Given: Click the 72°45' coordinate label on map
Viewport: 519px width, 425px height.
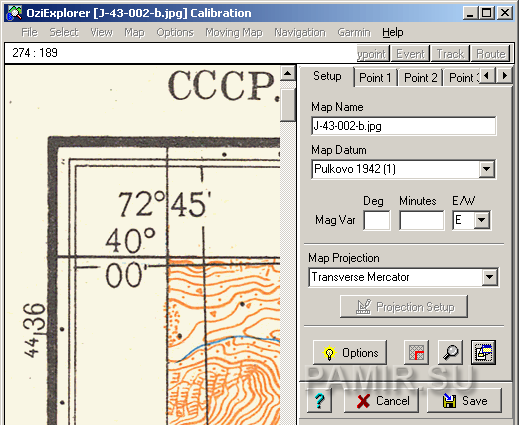Looking at the screenshot, I should [x=165, y=204].
